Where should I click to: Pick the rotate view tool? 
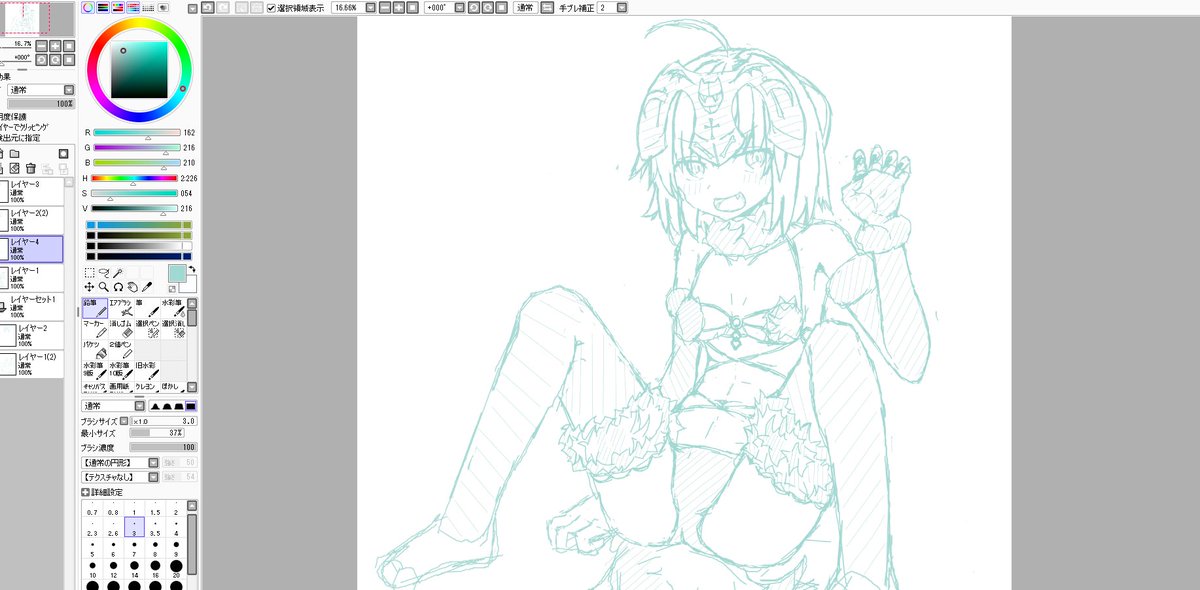coord(118,287)
